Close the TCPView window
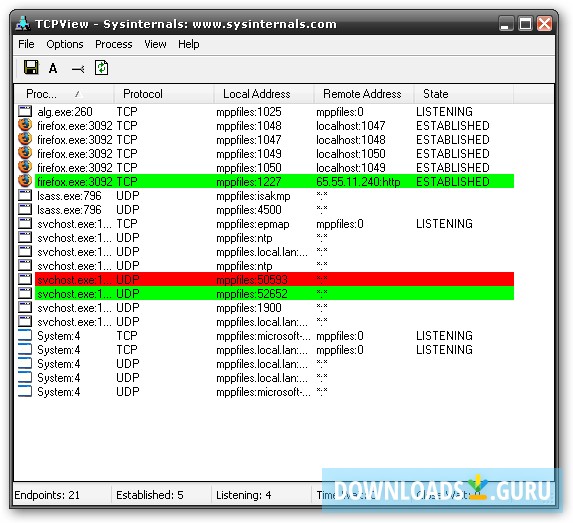573x523 pixels. [544, 24]
